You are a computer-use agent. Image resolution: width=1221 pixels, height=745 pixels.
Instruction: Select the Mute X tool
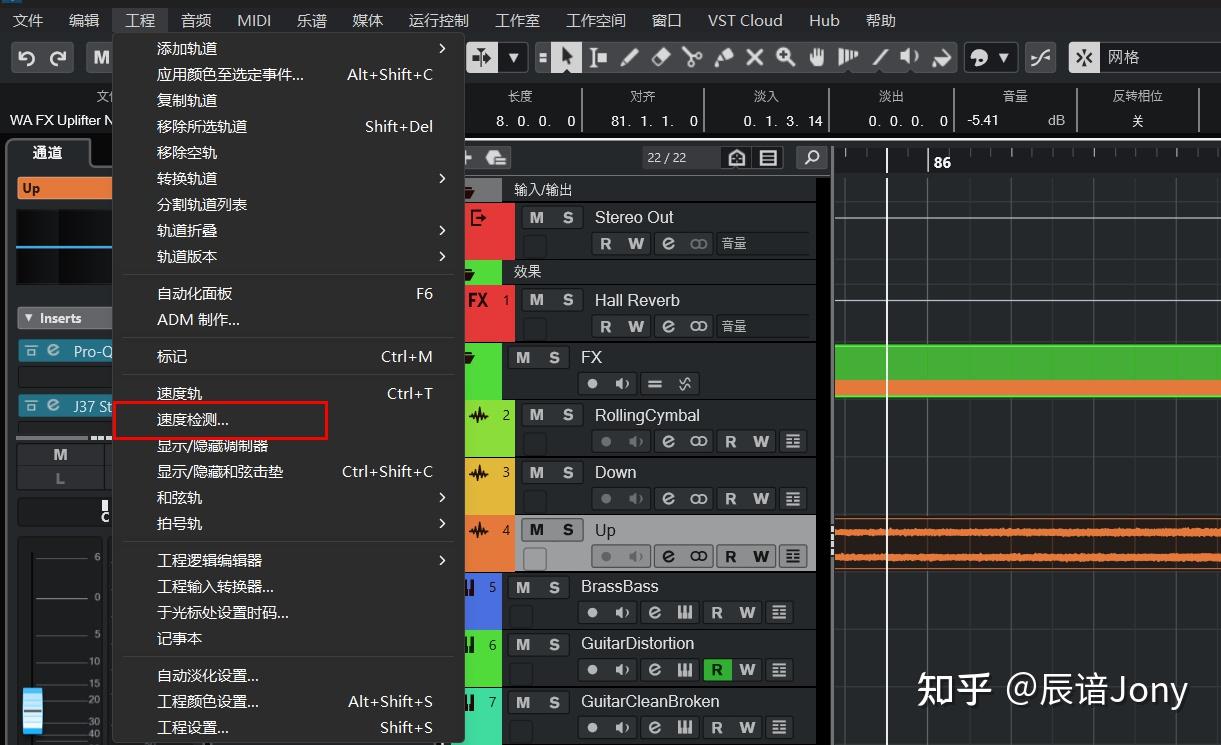(x=755, y=57)
